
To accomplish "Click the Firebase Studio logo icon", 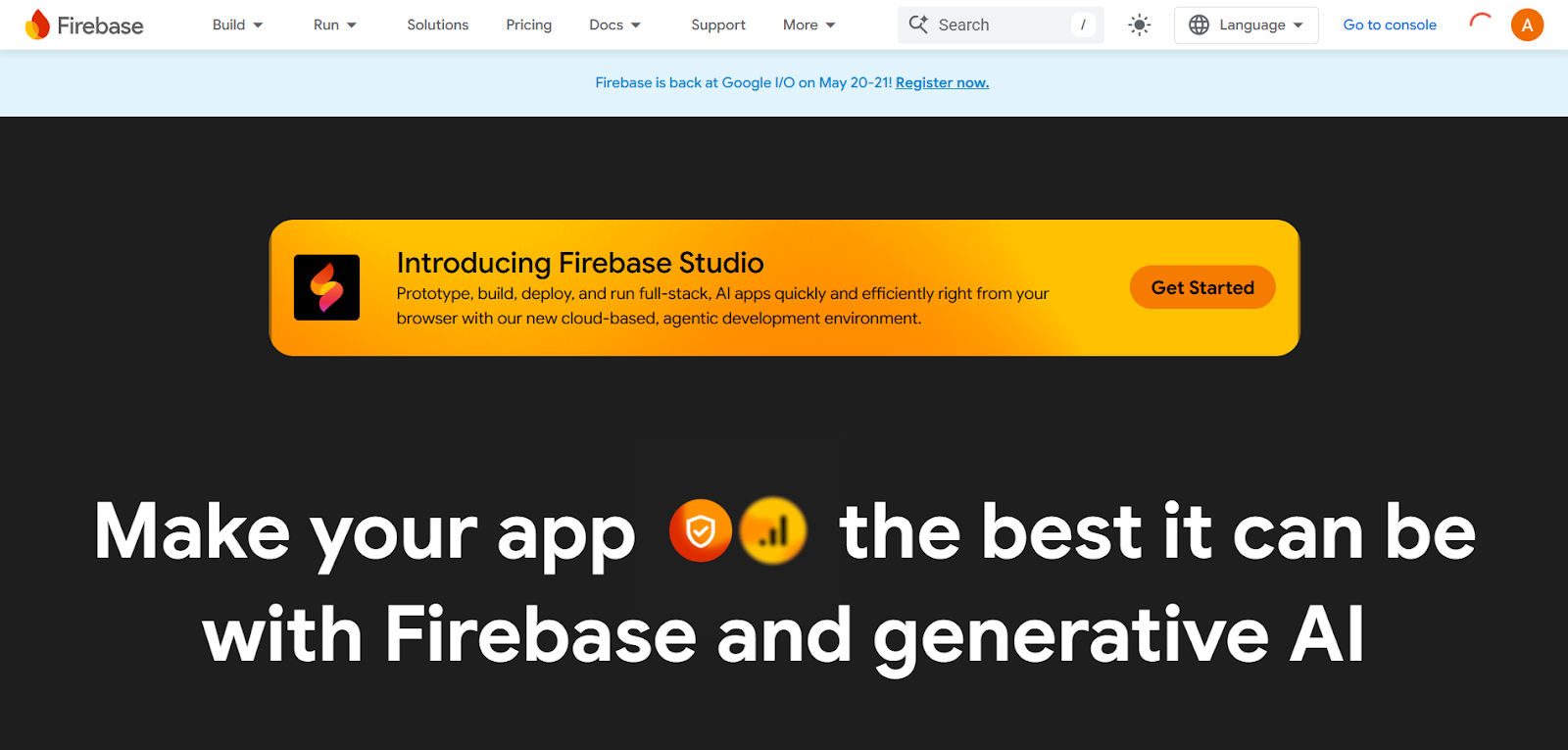I will tap(326, 287).
